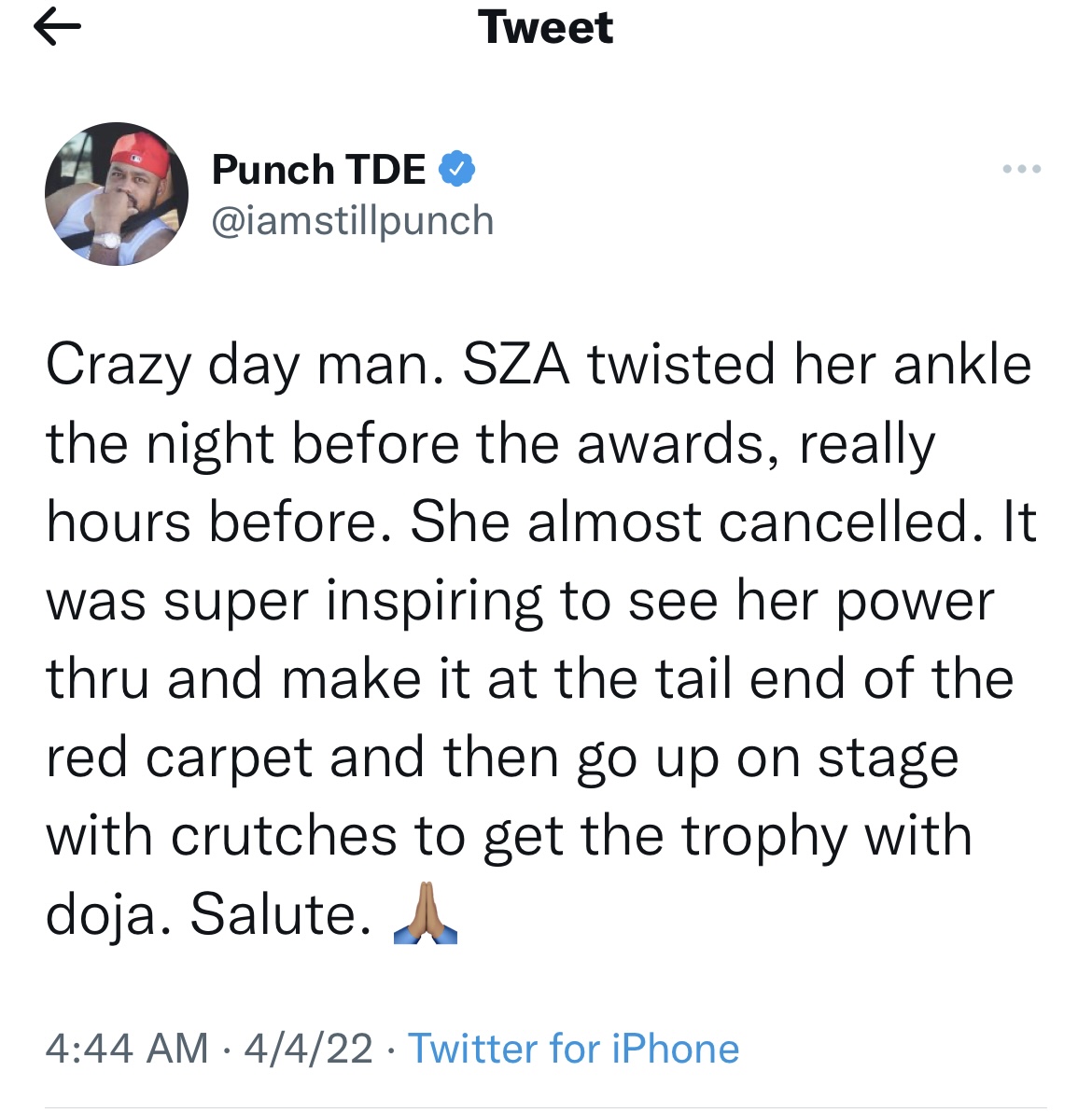This screenshot has height=1113, width=1092.
Task: Click the word trophy in the tweet
Action: pyautogui.click(x=764, y=838)
